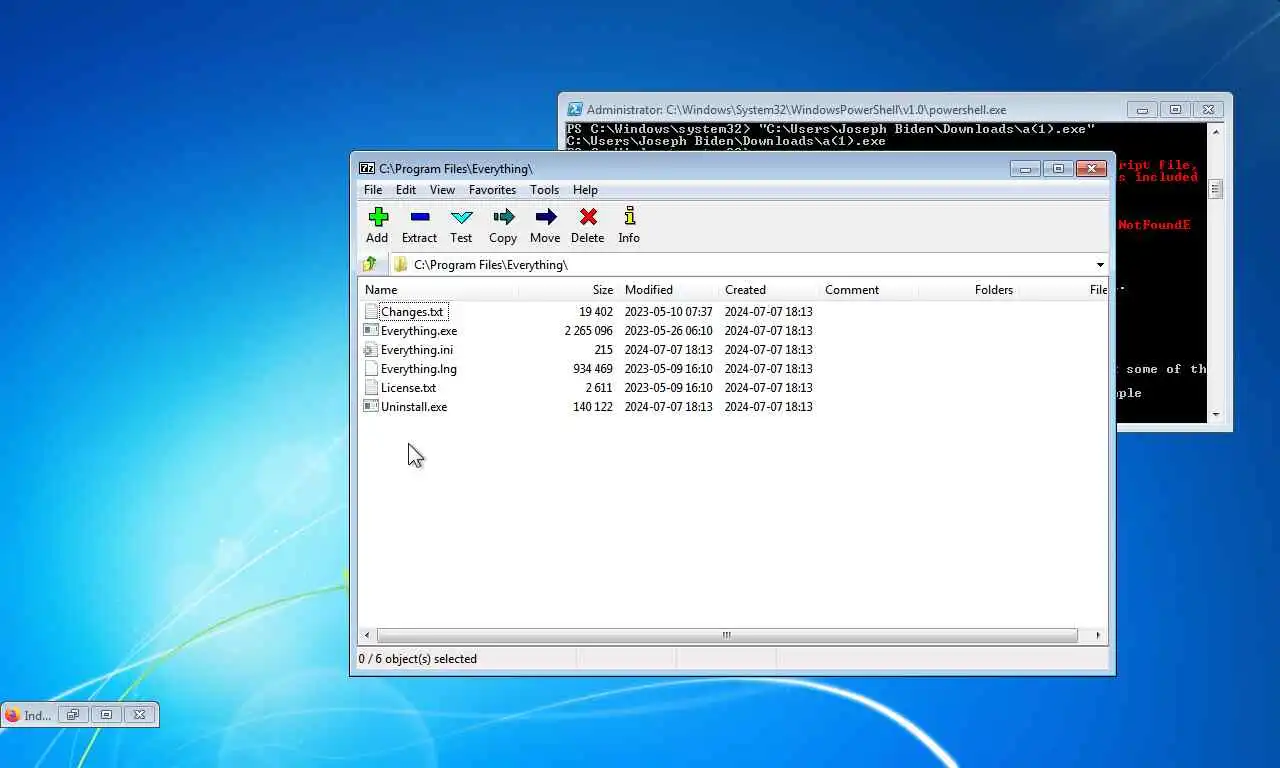
Task: Open the View menu
Action: (442, 190)
